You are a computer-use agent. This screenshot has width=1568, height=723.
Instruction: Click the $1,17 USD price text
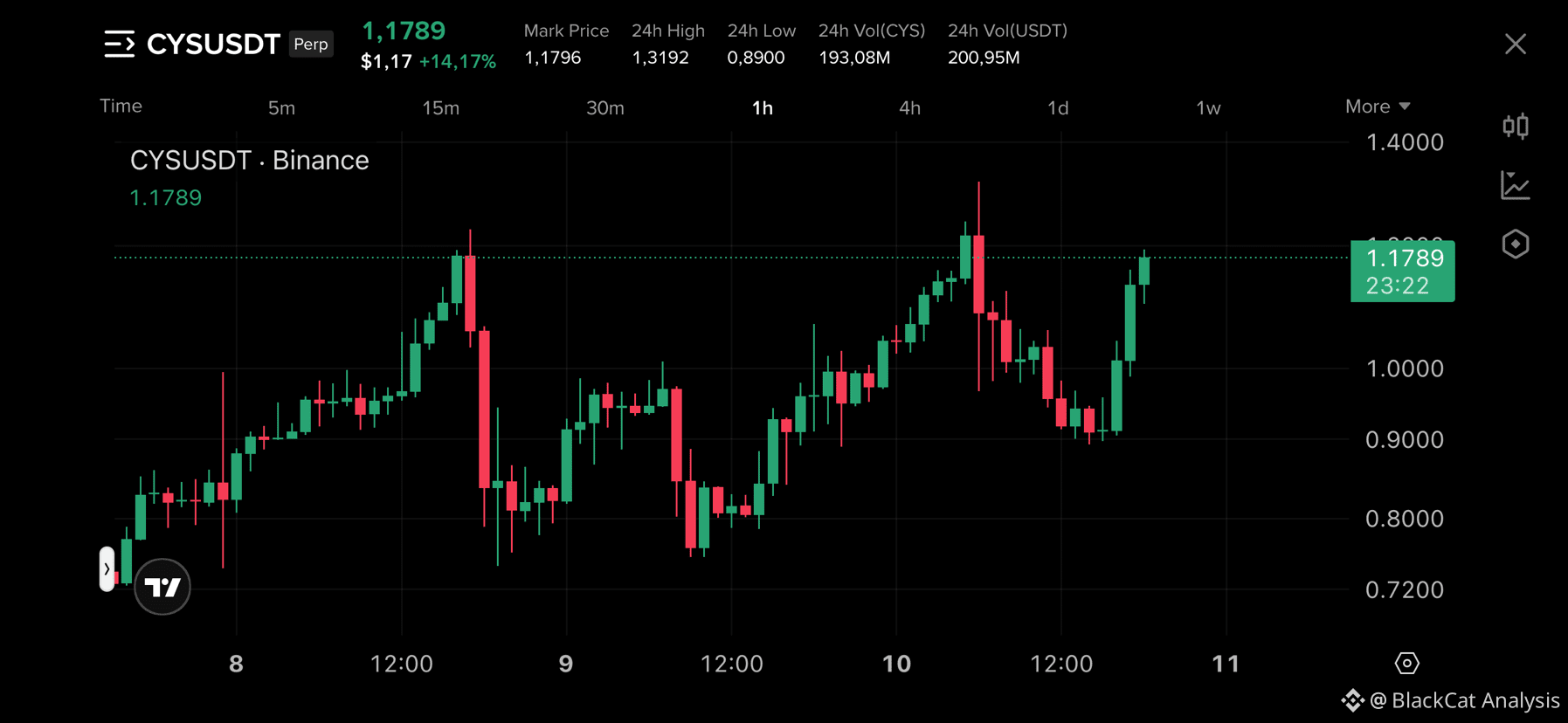click(386, 62)
